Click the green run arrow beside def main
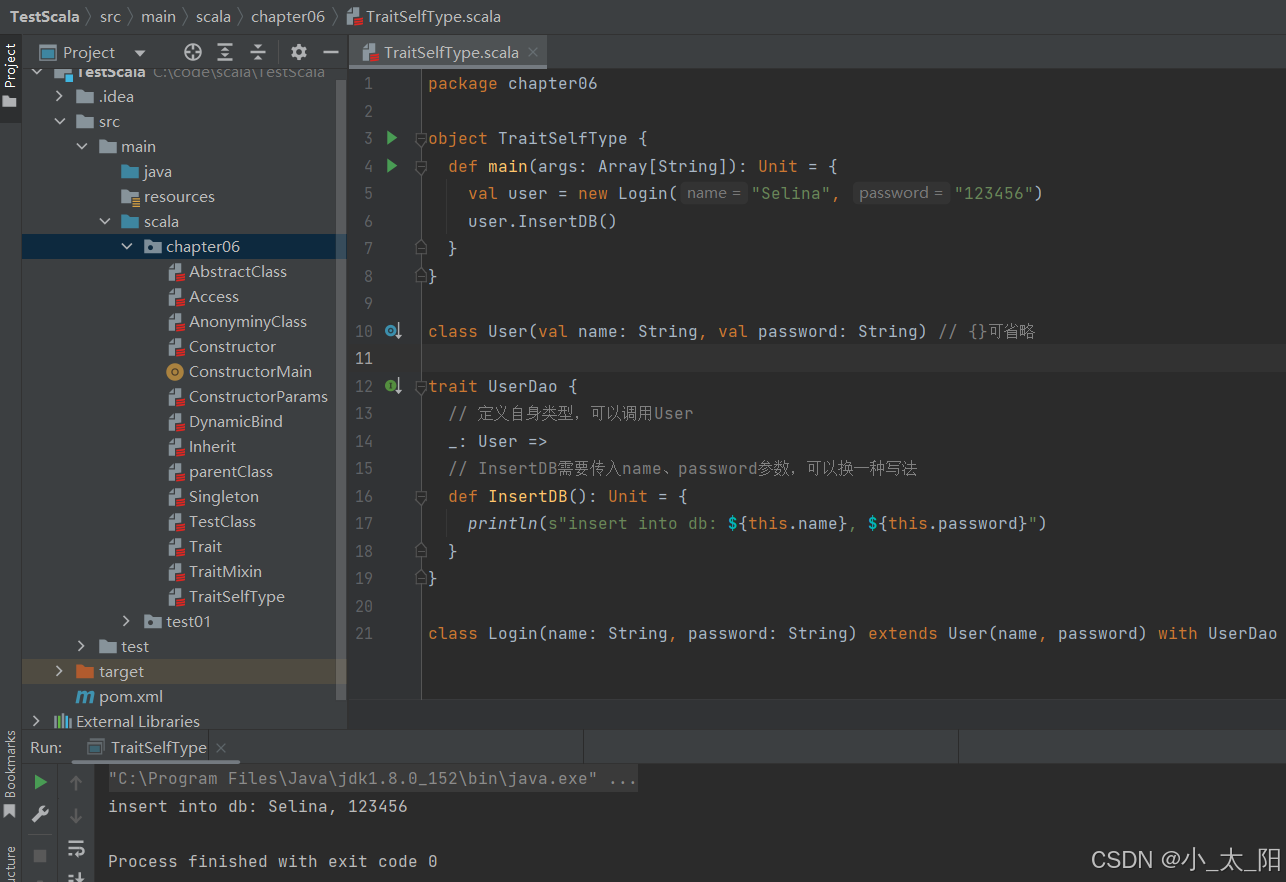 (x=392, y=165)
